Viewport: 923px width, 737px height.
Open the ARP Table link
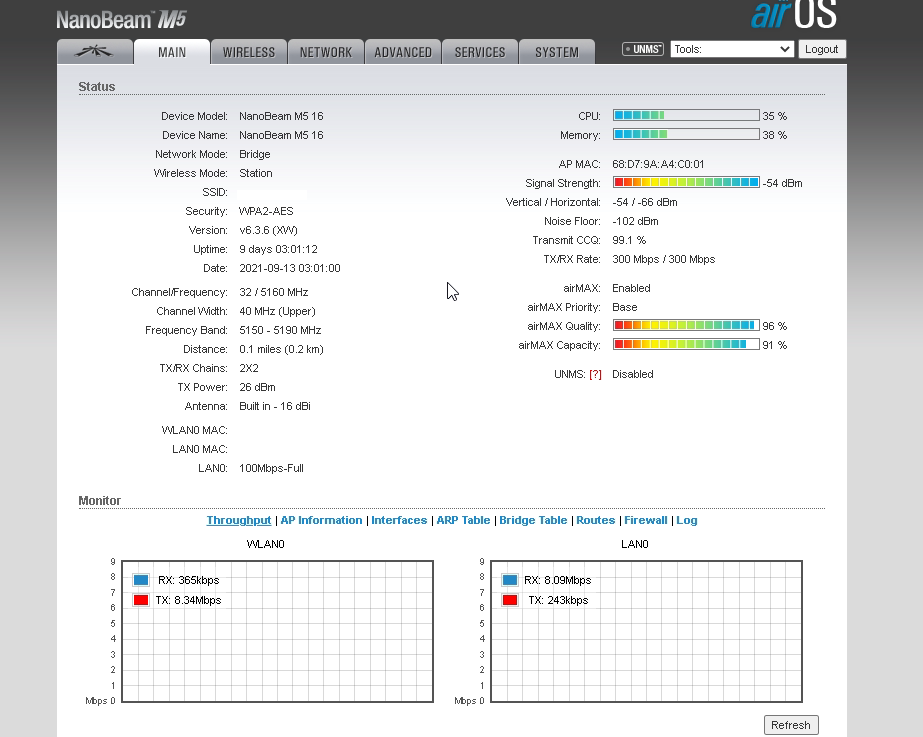(x=463, y=520)
